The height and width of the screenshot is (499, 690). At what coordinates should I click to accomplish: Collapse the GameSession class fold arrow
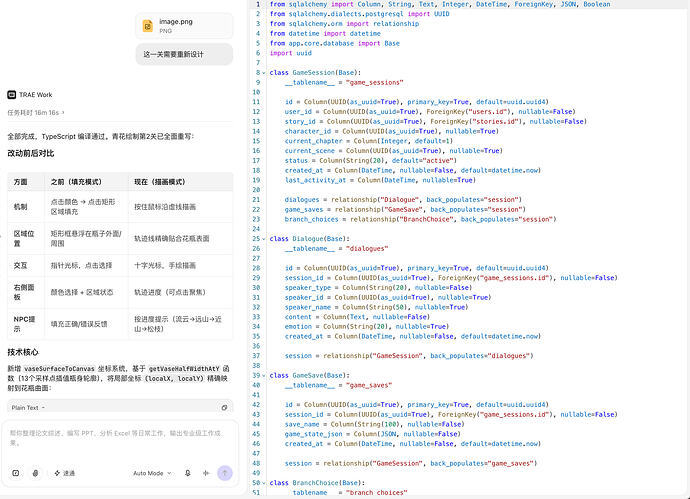click(264, 73)
